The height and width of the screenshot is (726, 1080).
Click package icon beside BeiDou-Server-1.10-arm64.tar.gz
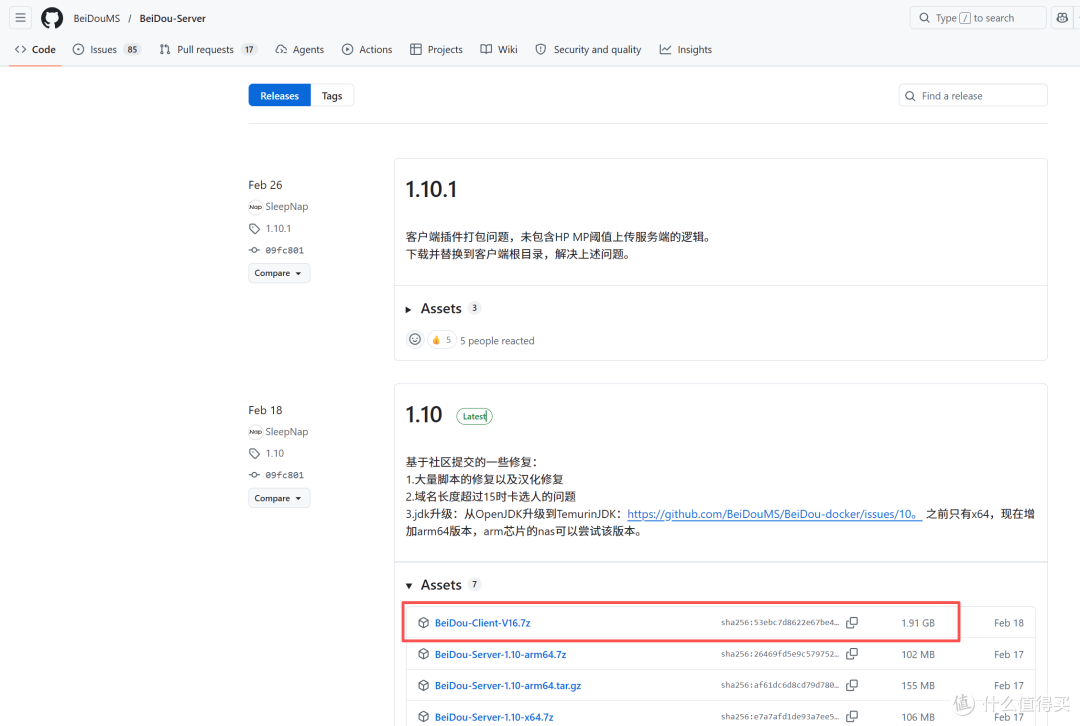pyautogui.click(x=424, y=686)
